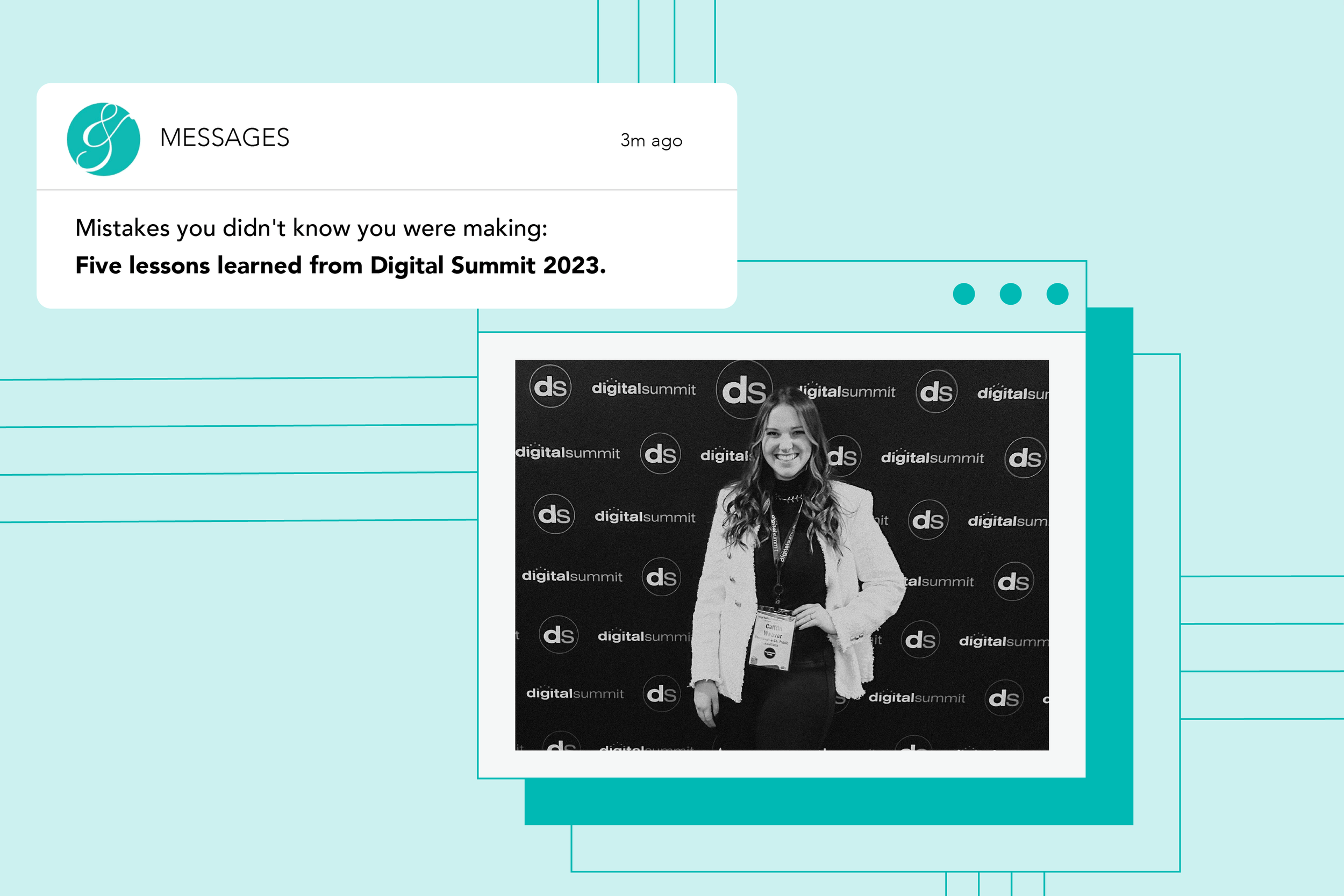Click the bottom-right ds circle logo in photo
The width and height of the screenshot is (1344, 896).
1004,698
